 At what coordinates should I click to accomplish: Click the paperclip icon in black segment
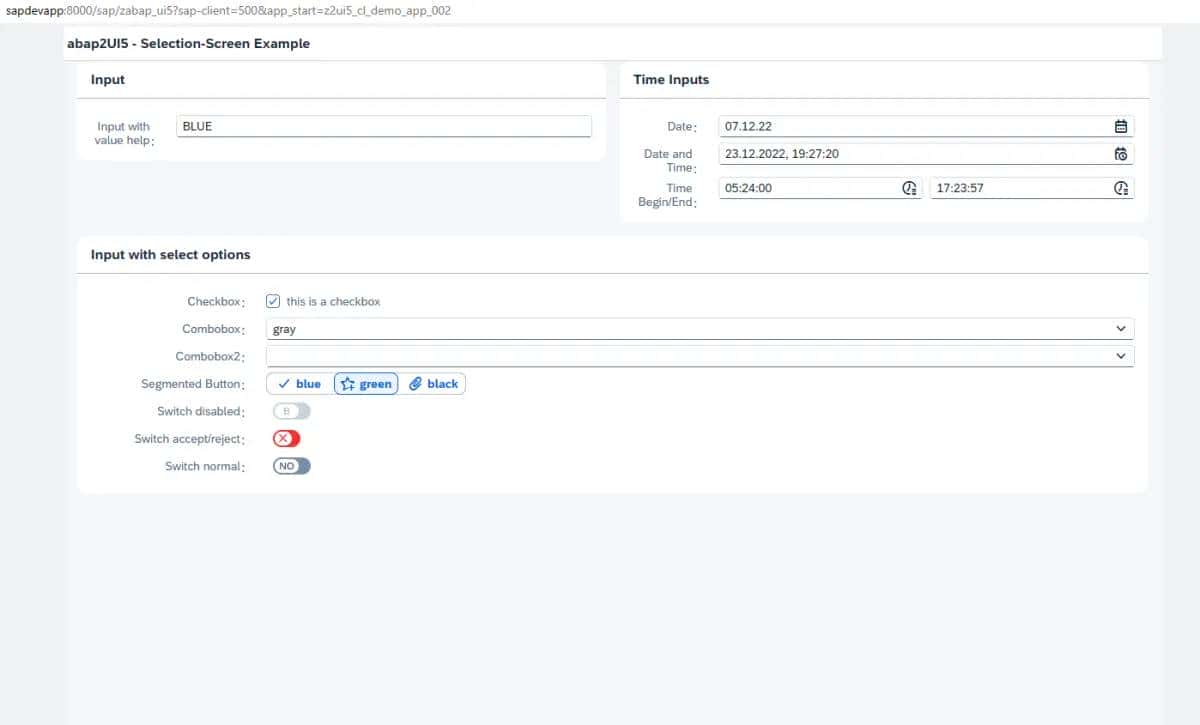coord(415,383)
